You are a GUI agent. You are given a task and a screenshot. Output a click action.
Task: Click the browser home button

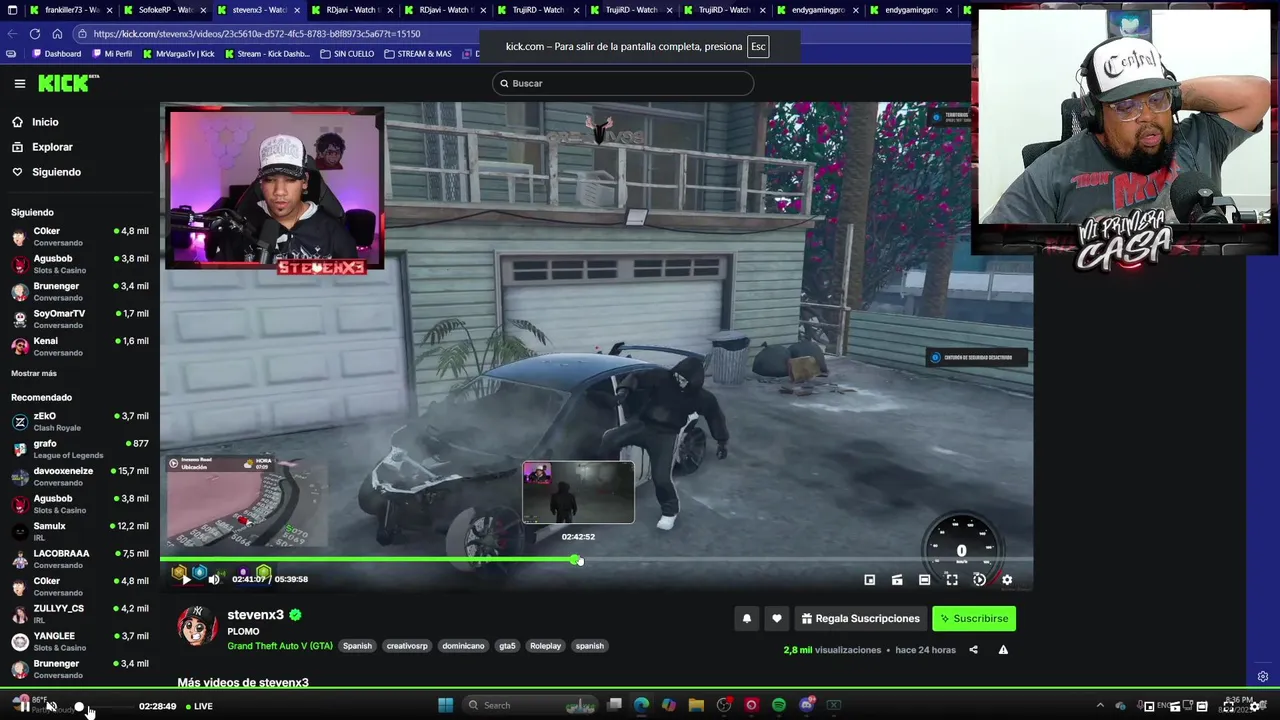pos(57,33)
